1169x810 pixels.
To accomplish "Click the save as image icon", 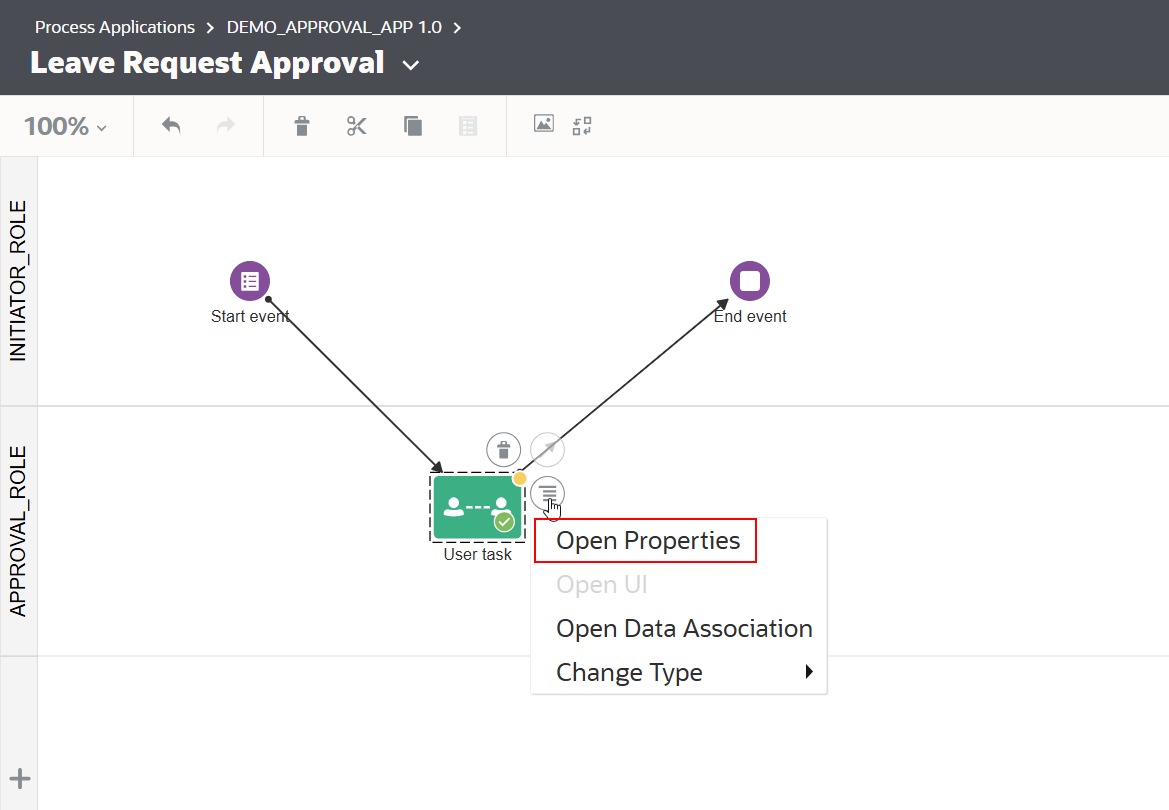I will point(543,125).
